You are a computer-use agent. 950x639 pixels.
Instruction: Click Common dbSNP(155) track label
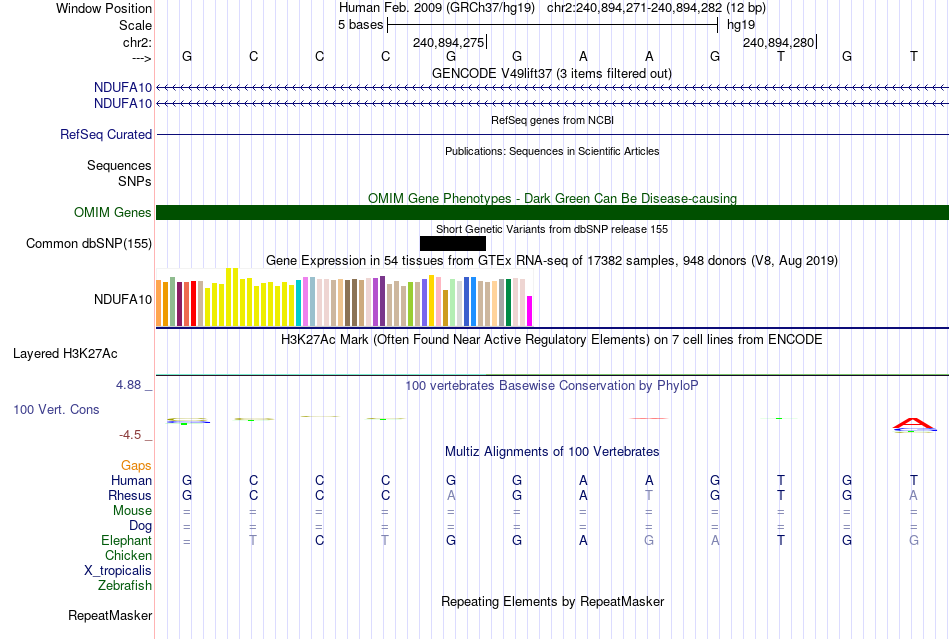pyautogui.click(x=88, y=243)
